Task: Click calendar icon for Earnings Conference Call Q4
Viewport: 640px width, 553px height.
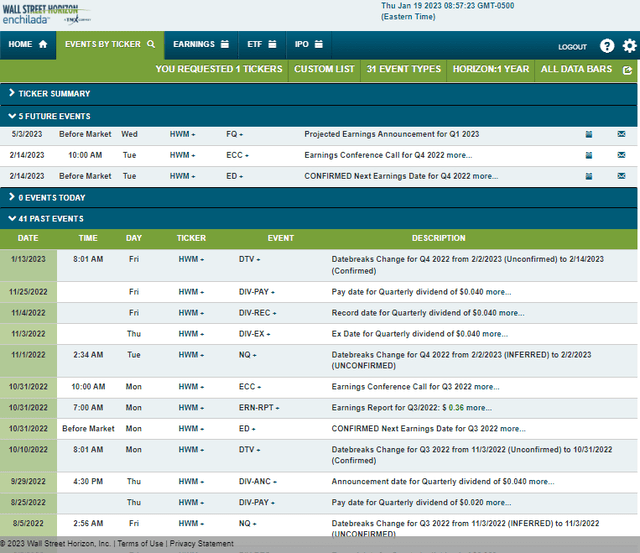Action: click(589, 155)
